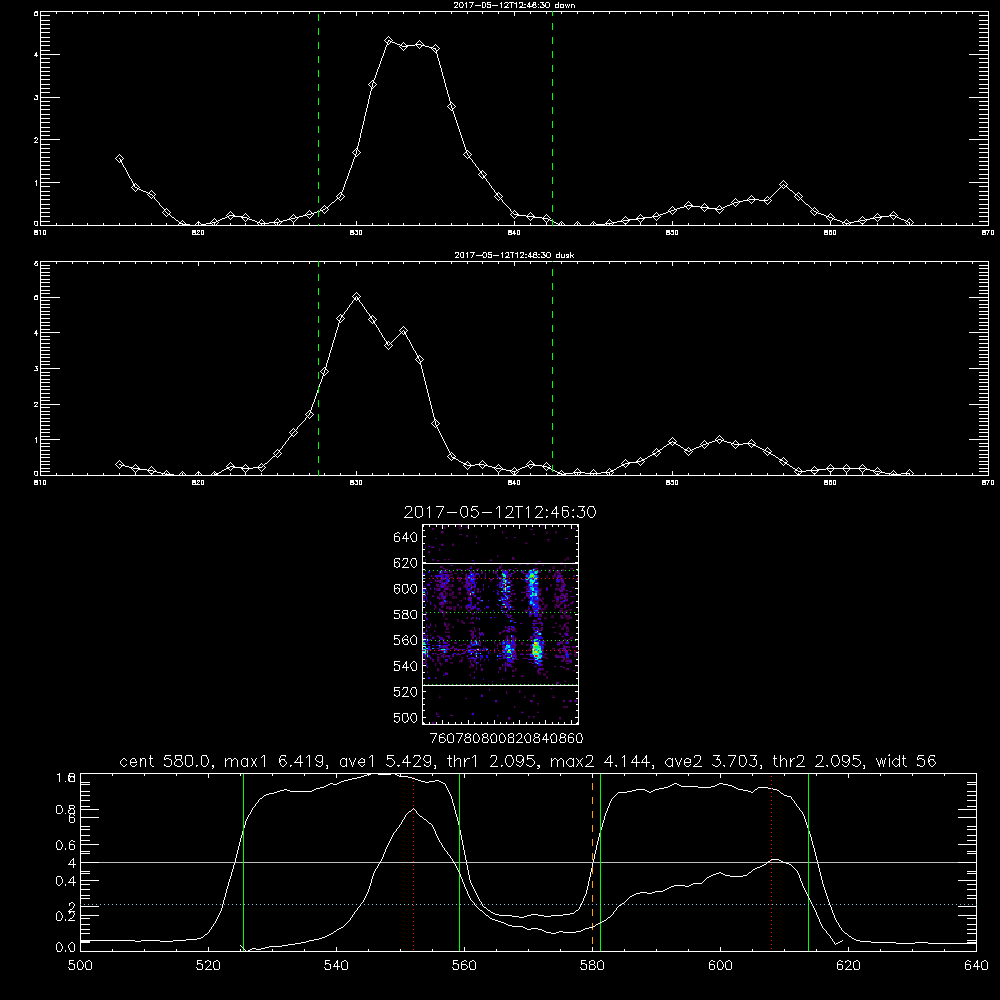
Task: Click the orange dashed vertical line in bottom plot
Action: tap(592, 862)
